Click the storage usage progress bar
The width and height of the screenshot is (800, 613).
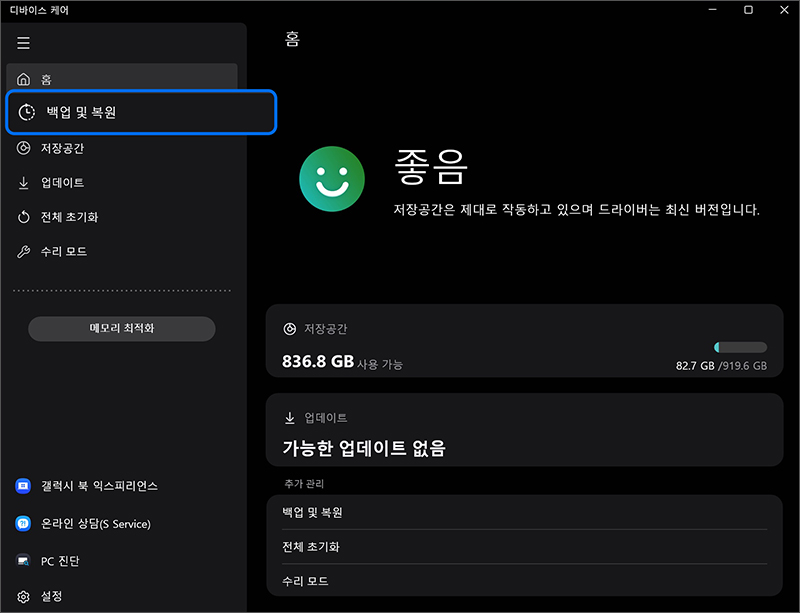740,345
